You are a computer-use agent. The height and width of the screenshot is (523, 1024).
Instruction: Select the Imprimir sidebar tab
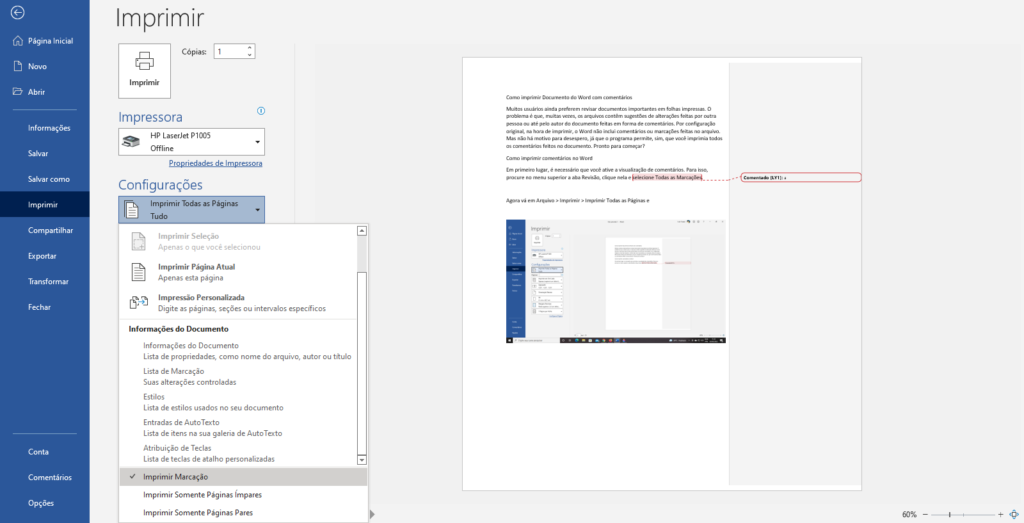tap(44, 204)
